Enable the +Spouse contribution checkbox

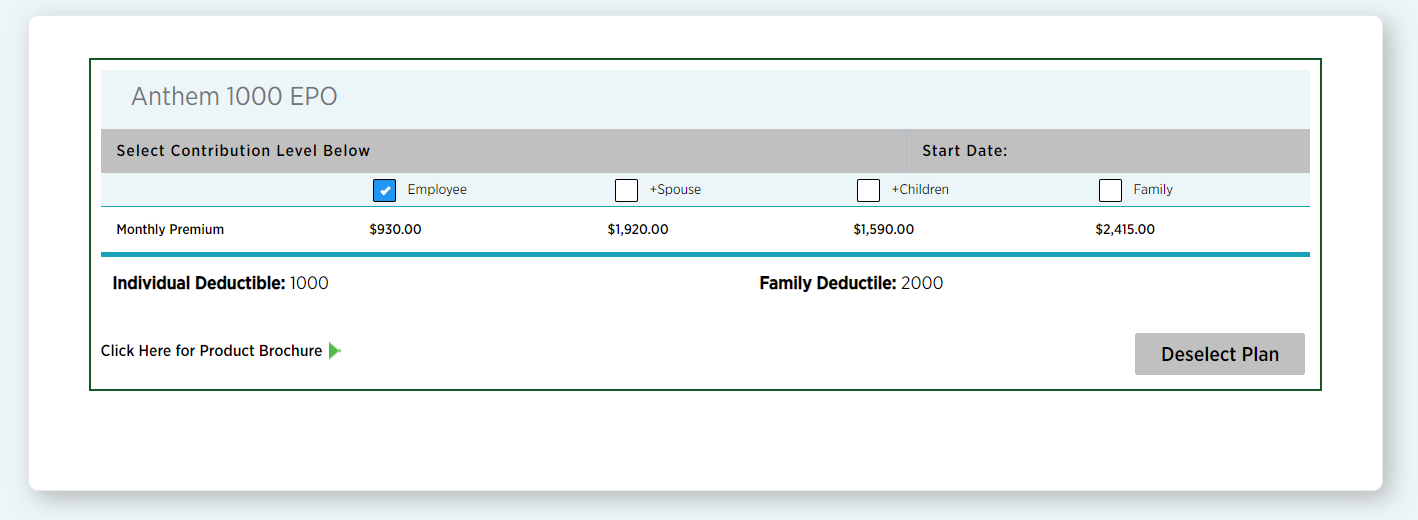click(x=626, y=190)
